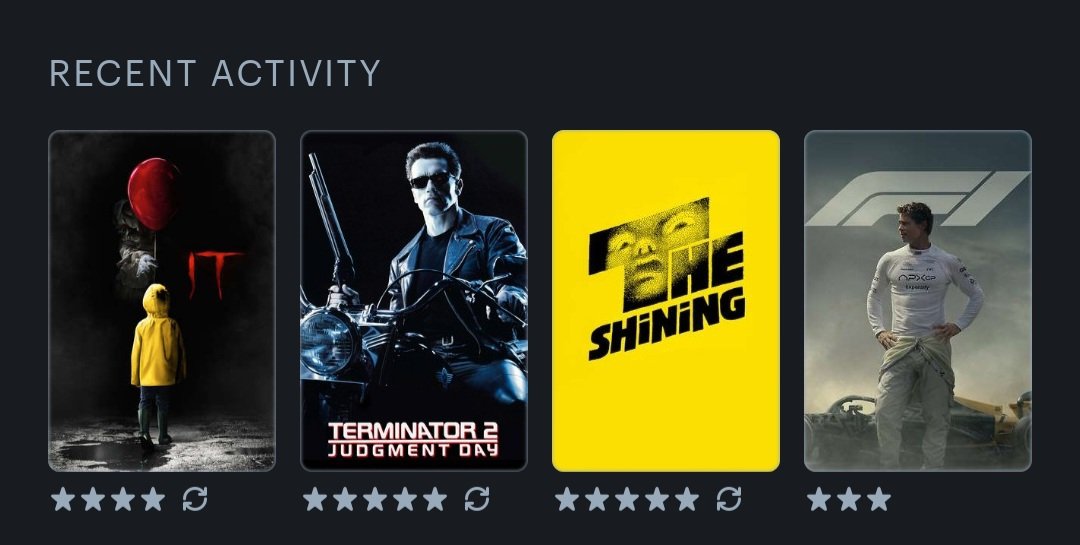Click second star under IT poster
Screen dimensions: 1080x545
[x=93, y=499]
